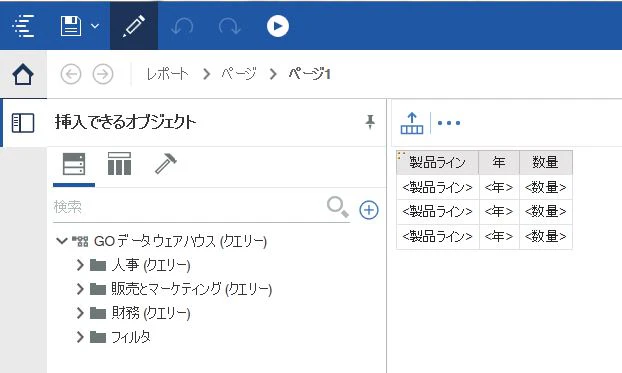Click the 人事 folder icon

pos(98,265)
